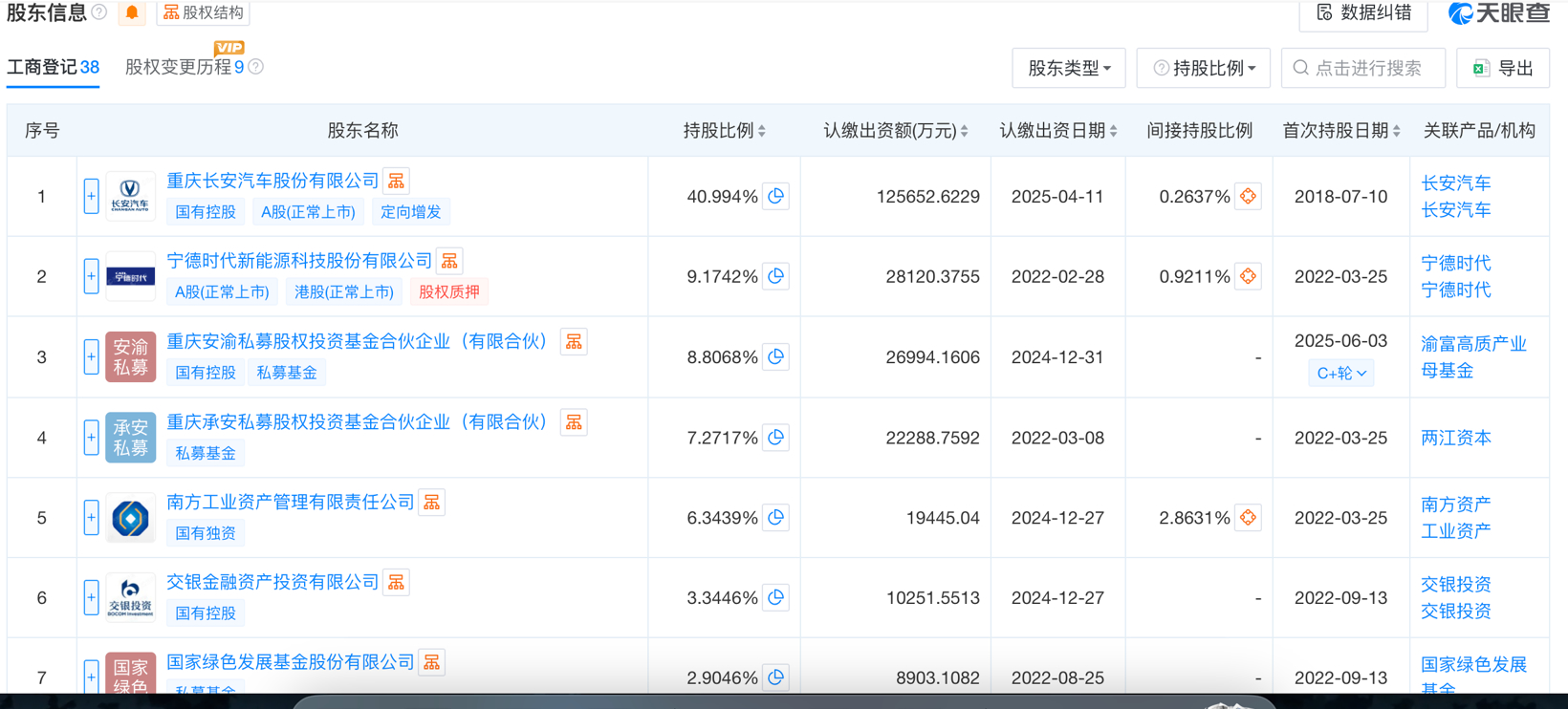Switch to the 工商登记 38 tab
This screenshot has width=1568, height=709.
pos(53,68)
